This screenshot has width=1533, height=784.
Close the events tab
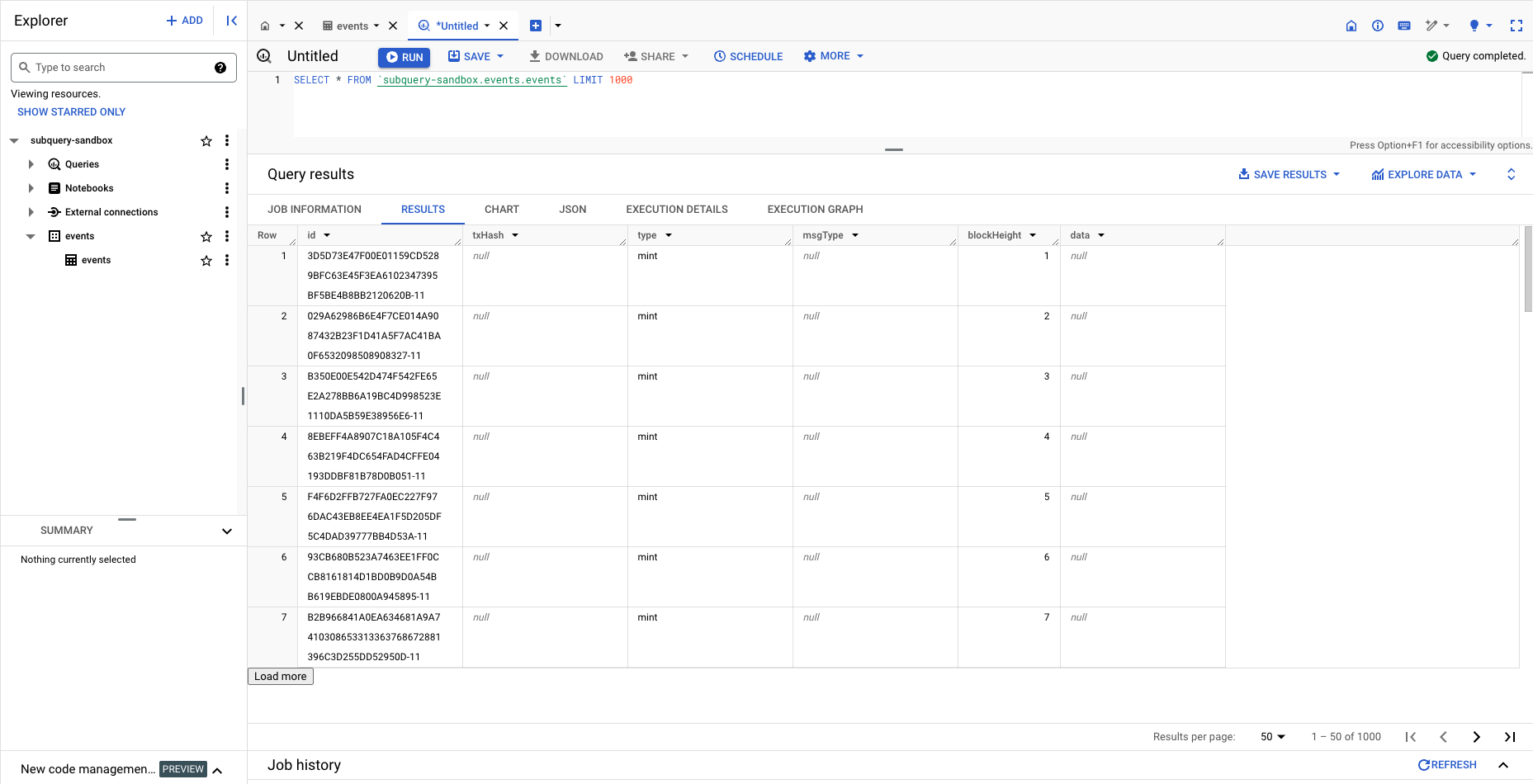393,26
